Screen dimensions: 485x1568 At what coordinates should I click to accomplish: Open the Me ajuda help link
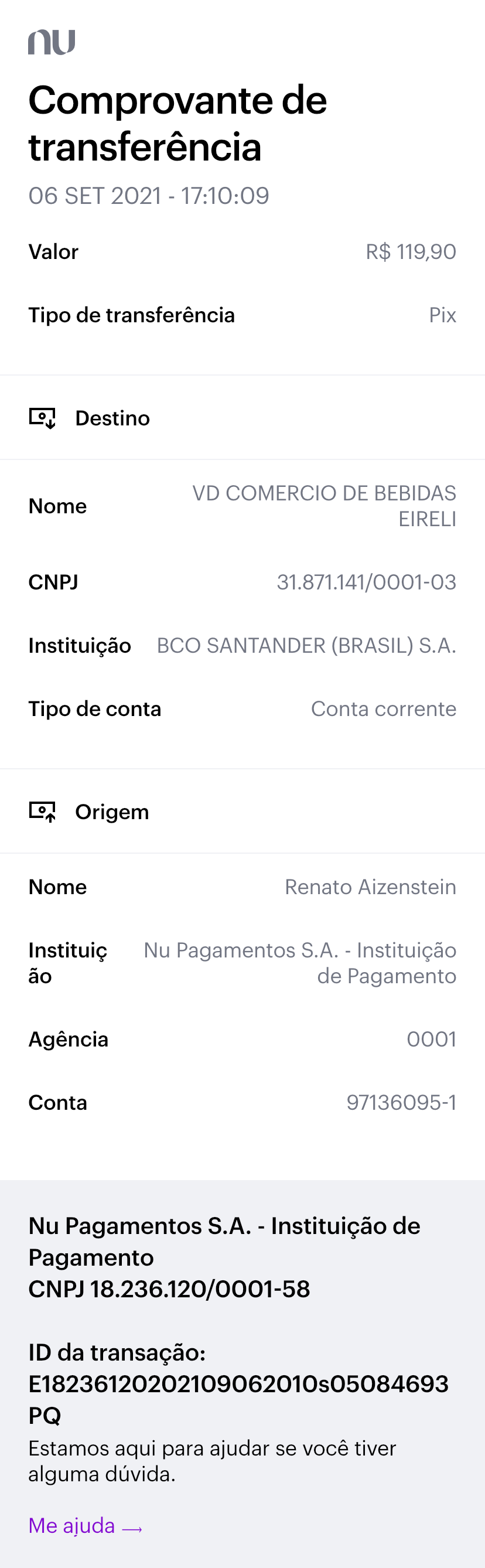tap(72, 1525)
